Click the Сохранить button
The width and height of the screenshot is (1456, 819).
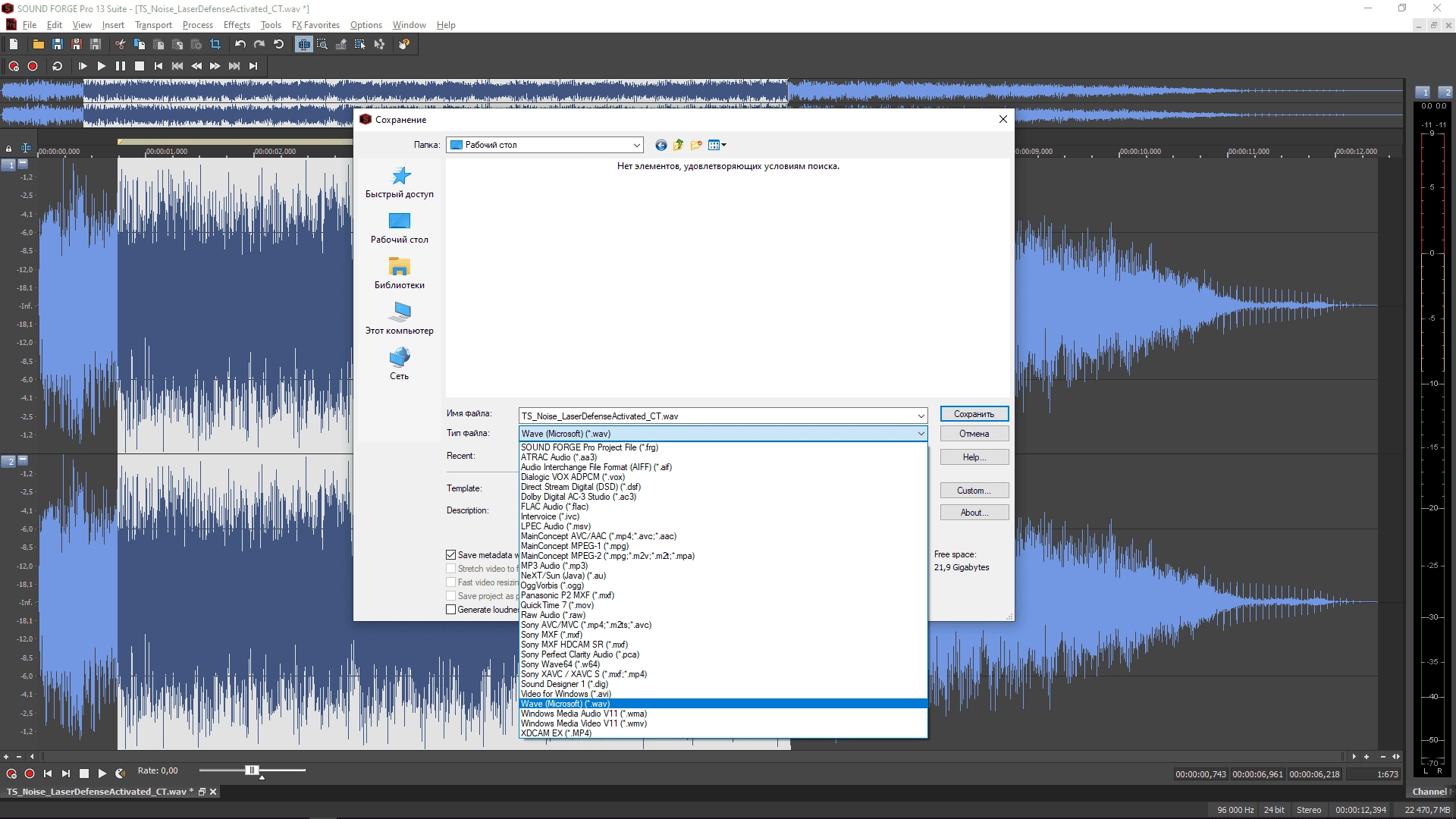point(974,414)
